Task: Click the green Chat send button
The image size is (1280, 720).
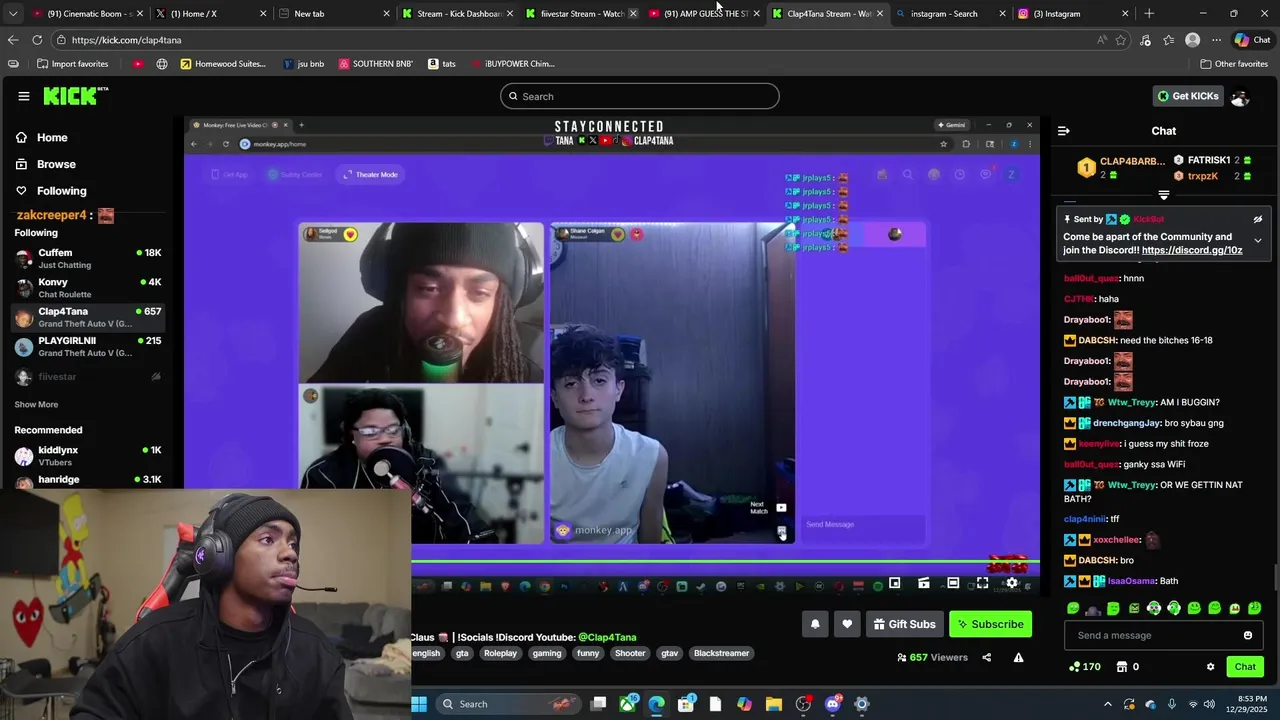Action: click(1245, 667)
